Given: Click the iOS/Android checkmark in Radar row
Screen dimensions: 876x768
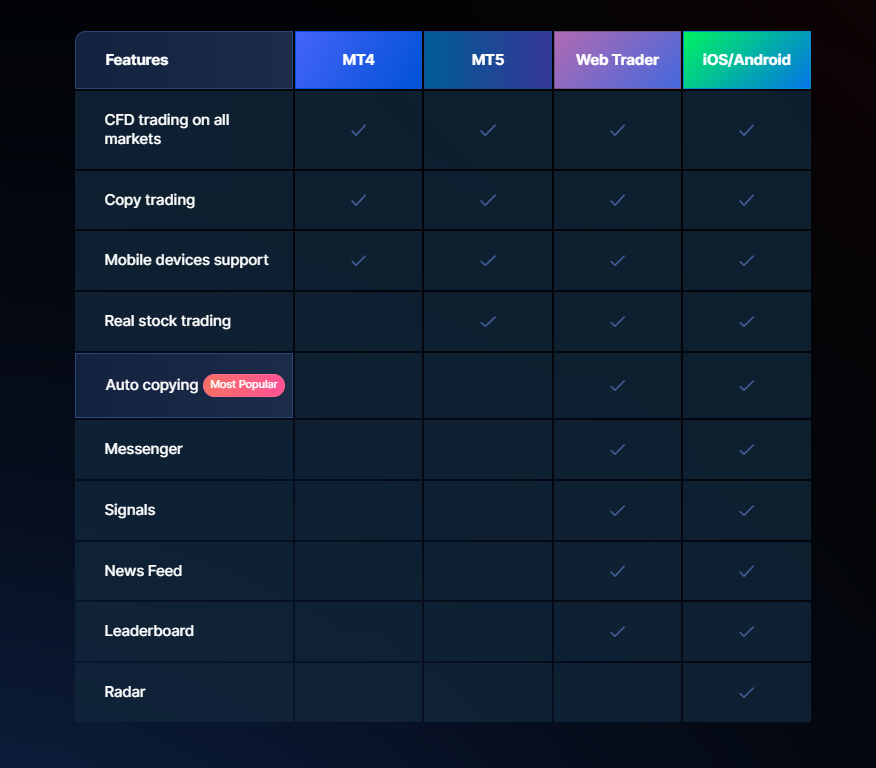Looking at the screenshot, I should [x=746, y=692].
